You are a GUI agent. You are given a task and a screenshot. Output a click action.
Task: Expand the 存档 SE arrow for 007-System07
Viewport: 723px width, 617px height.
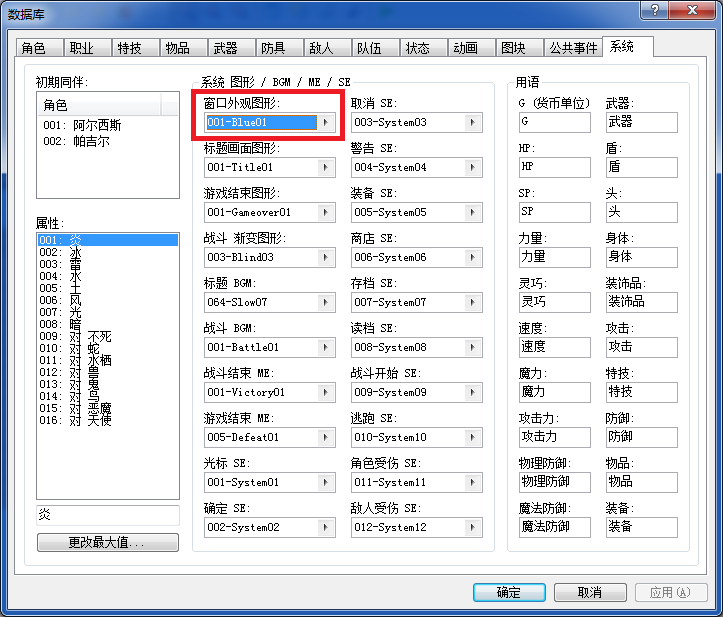coord(473,303)
